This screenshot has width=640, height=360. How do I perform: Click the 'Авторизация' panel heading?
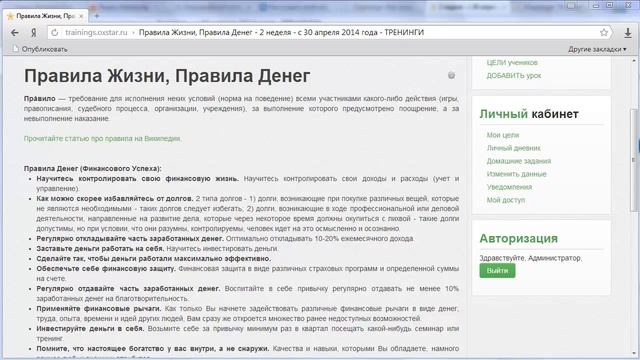(518, 238)
